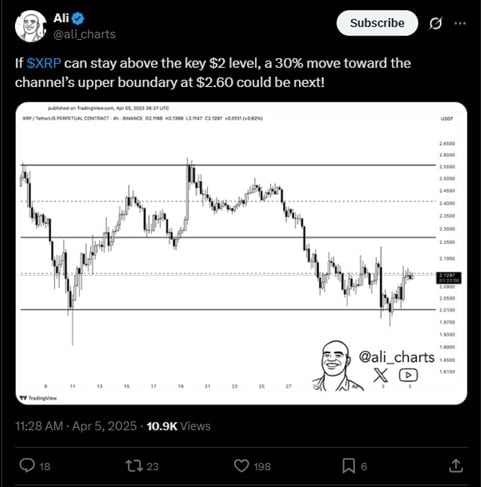Click the reply comment icon
Image resolution: width=481 pixels, height=487 pixels.
coord(27,466)
